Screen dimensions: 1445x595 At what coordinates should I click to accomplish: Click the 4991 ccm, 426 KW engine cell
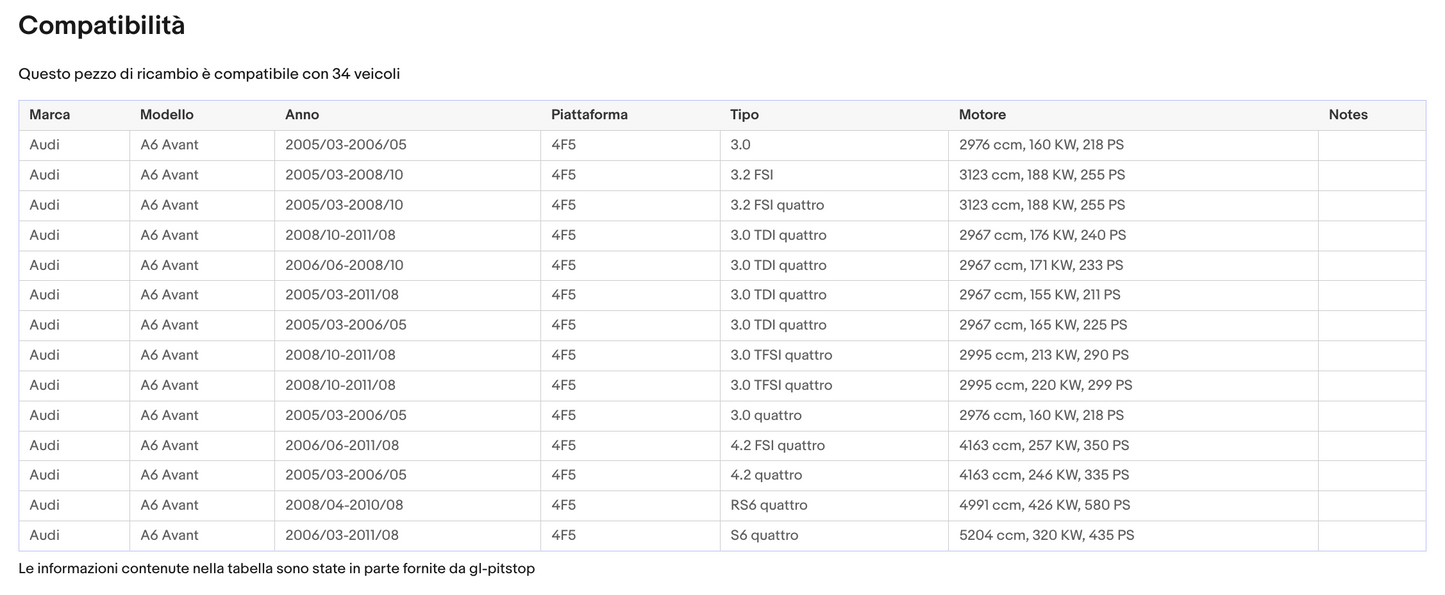click(x=1044, y=505)
